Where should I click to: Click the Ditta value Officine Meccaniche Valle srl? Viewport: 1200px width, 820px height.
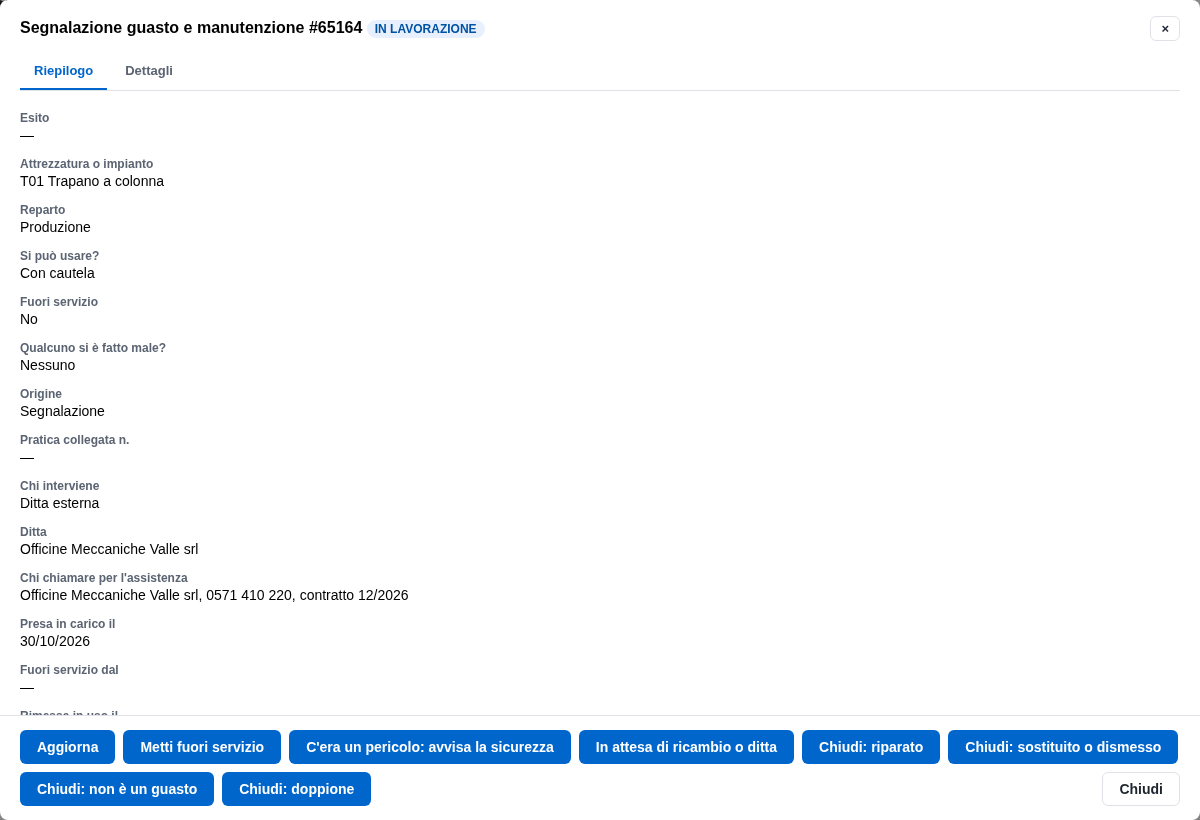pyautogui.click(x=109, y=549)
